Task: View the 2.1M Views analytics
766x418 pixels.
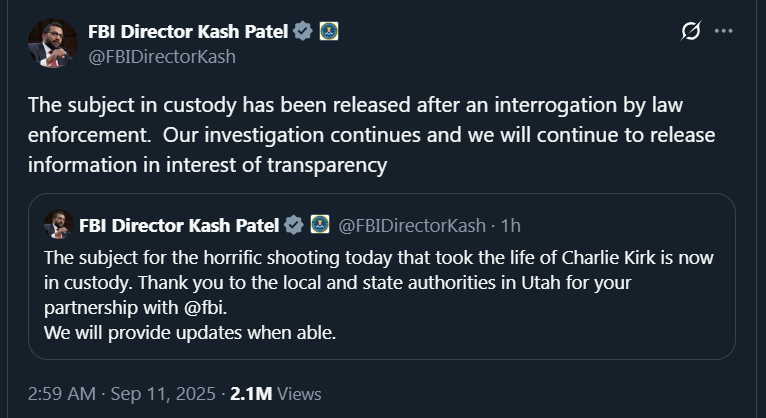Action: [x=276, y=393]
